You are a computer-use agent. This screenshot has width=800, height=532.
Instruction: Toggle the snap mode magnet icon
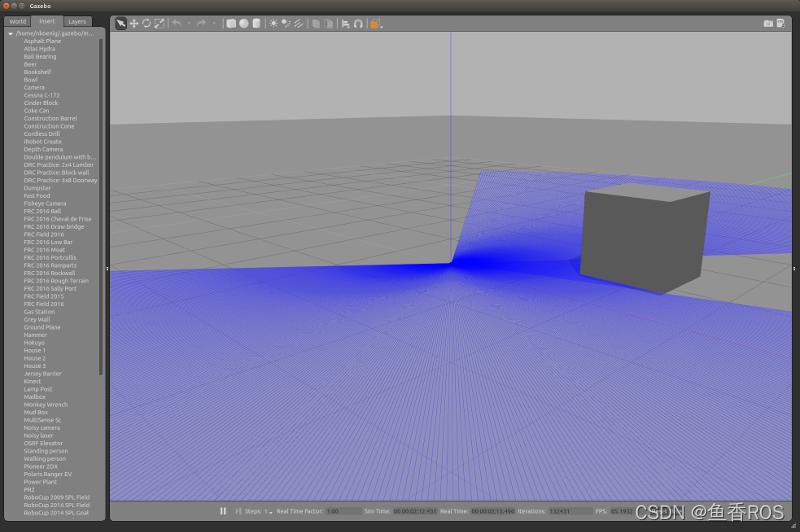point(358,23)
